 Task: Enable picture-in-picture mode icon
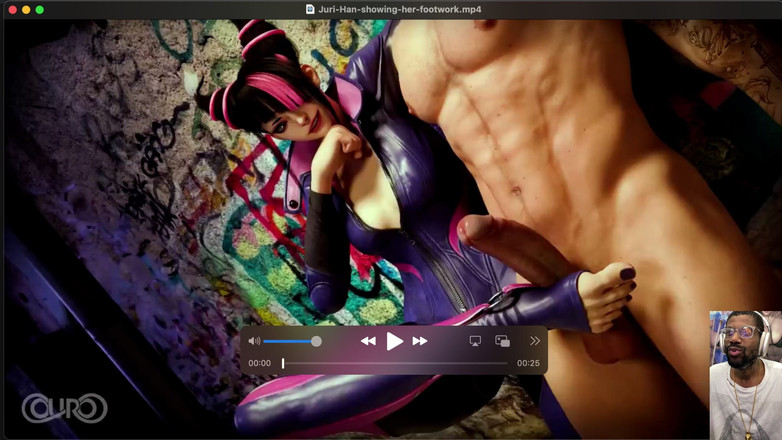pyautogui.click(x=502, y=341)
